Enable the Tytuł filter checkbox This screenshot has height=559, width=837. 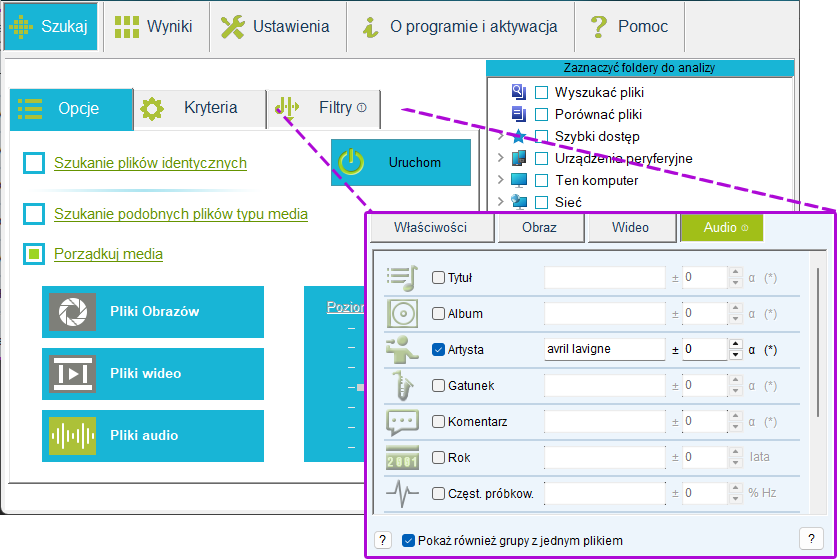tap(438, 278)
